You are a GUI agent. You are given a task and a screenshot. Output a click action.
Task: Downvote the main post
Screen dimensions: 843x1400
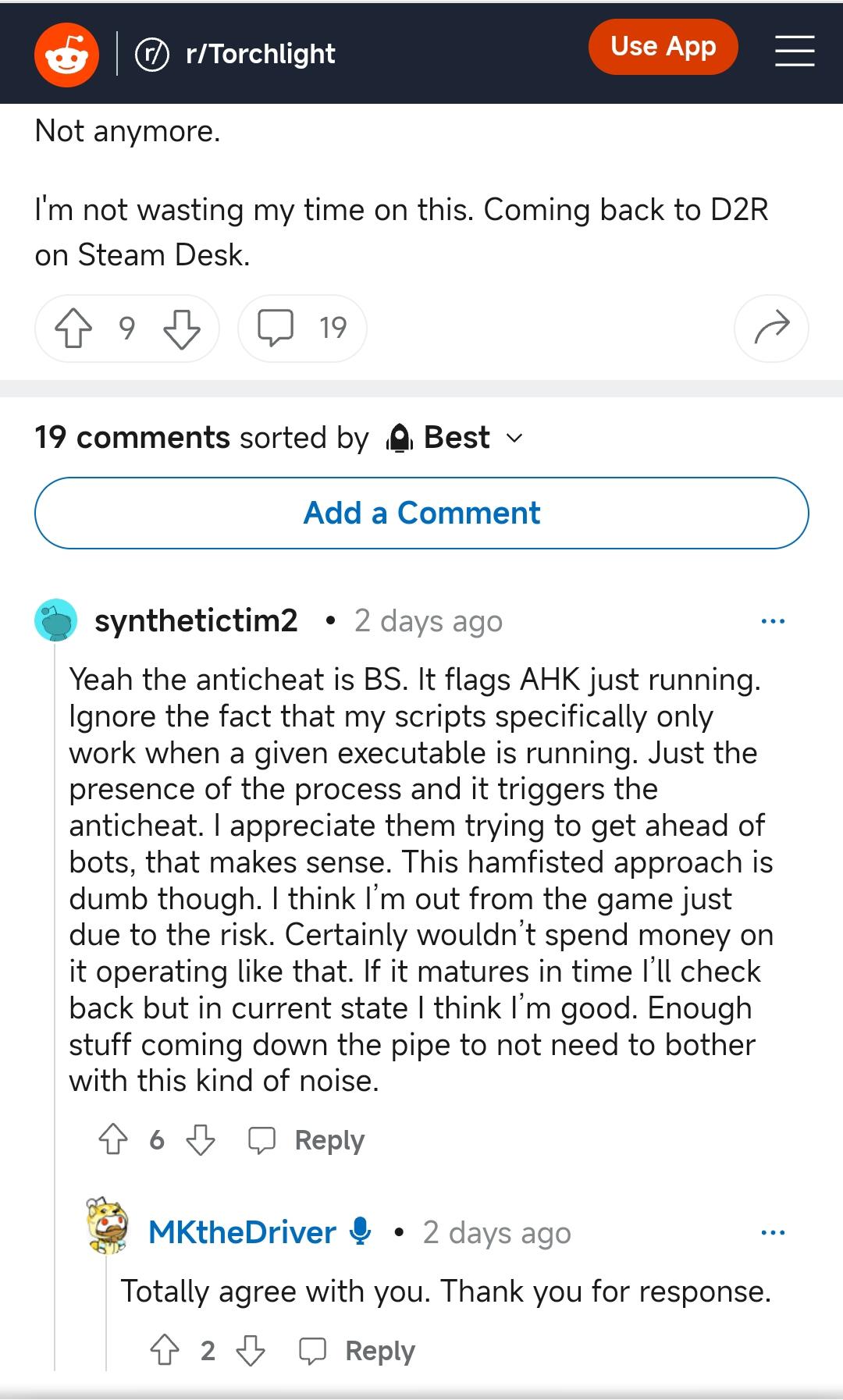coord(181,329)
